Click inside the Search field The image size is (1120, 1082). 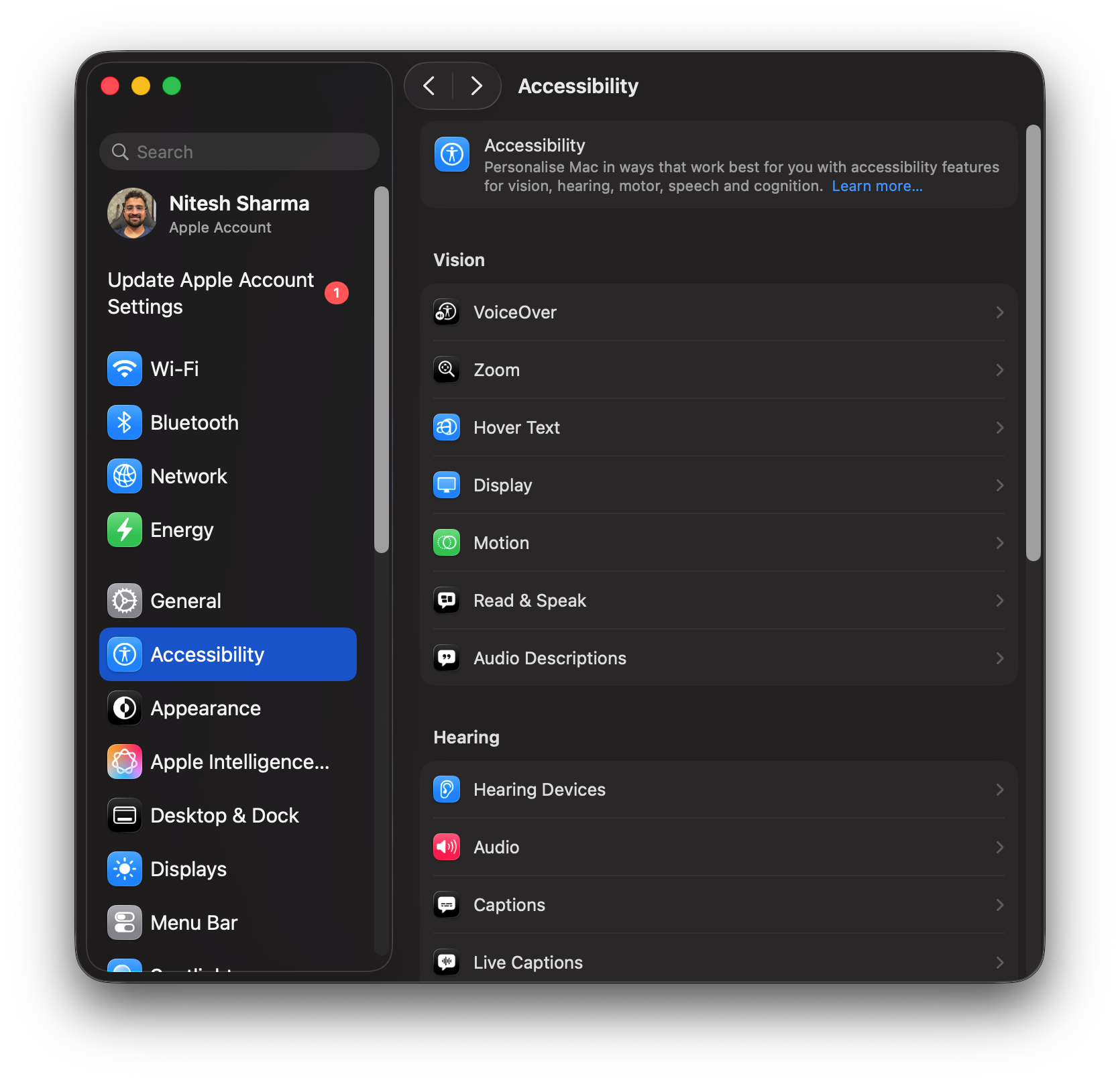click(x=239, y=152)
